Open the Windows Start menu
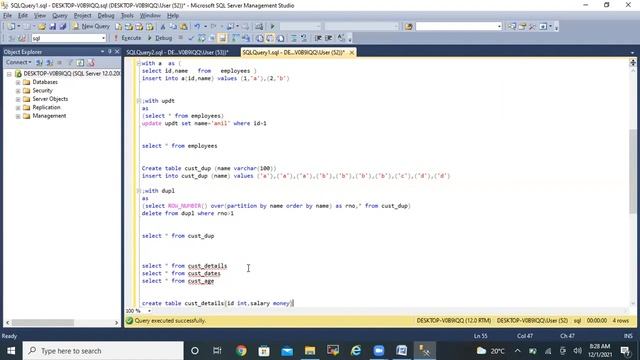 point(11,351)
